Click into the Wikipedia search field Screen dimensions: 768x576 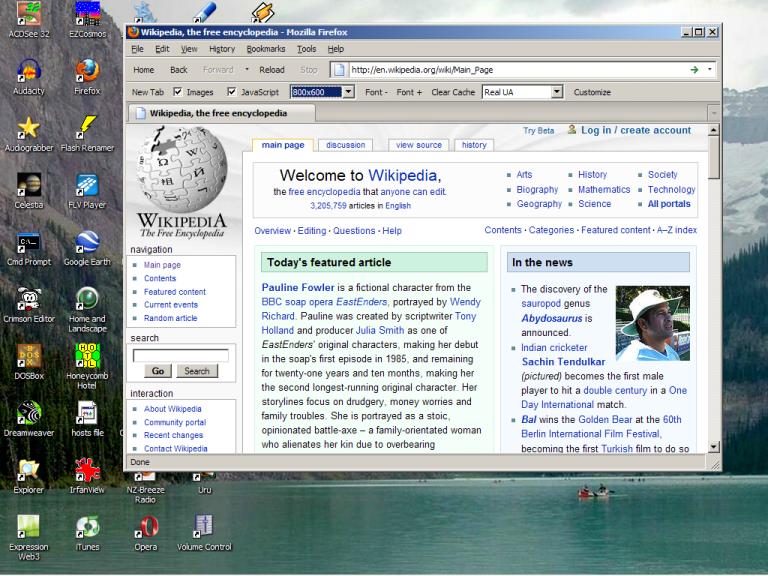(x=181, y=355)
